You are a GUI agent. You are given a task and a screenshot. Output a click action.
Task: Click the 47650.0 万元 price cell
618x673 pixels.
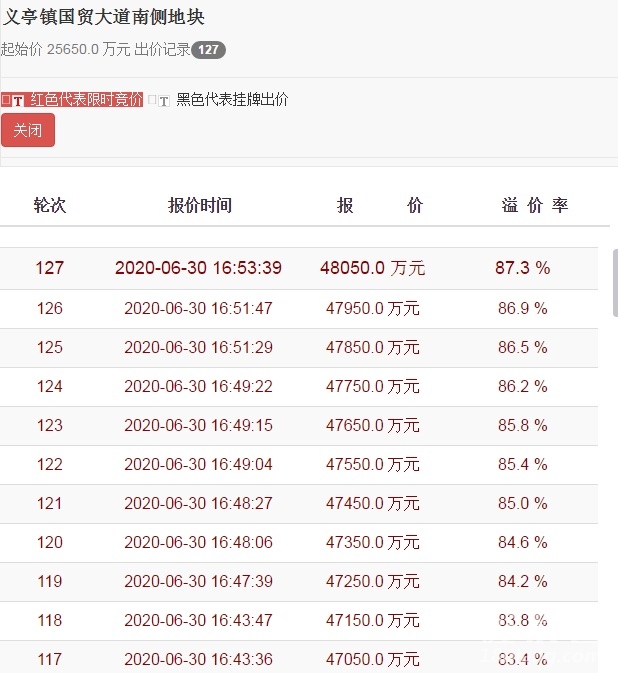[372, 425]
